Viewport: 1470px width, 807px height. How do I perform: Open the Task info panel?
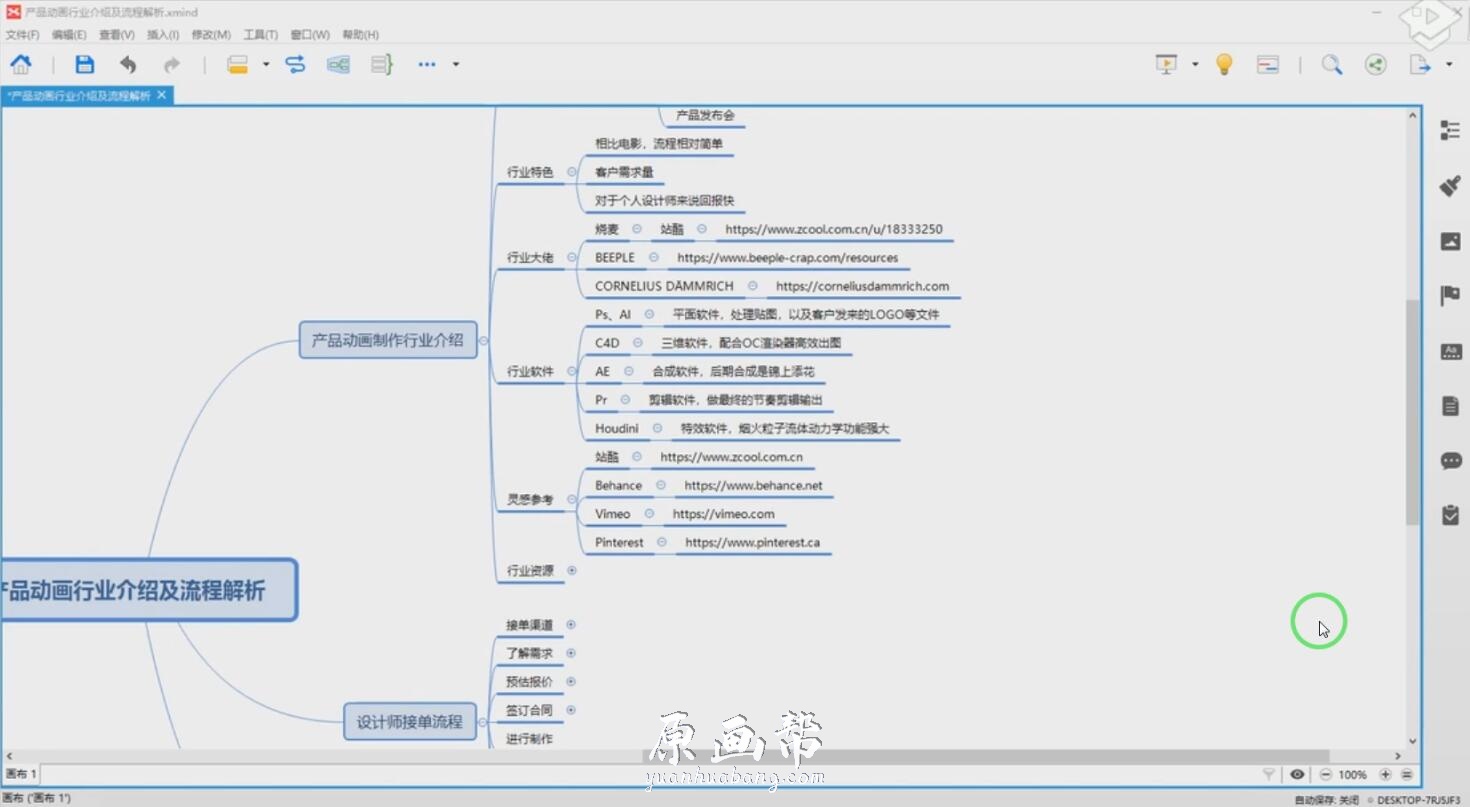pyautogui.click(x=1450, y=515)
